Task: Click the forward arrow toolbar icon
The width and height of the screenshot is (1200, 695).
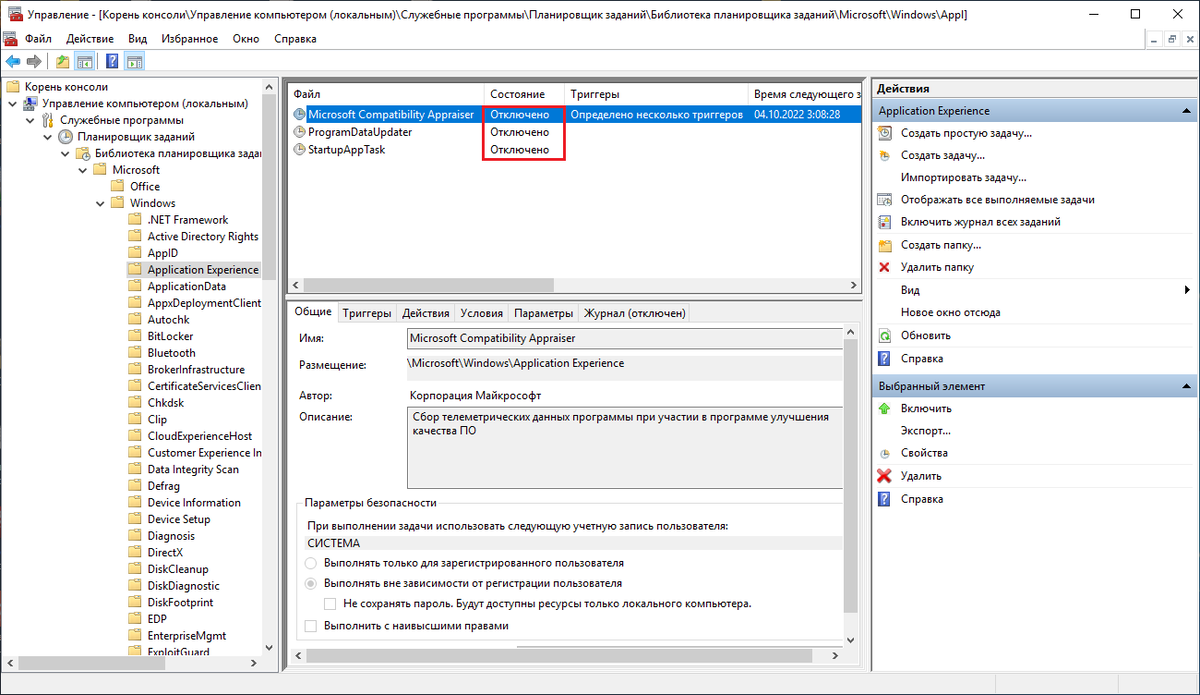Action: click(34, 62)
